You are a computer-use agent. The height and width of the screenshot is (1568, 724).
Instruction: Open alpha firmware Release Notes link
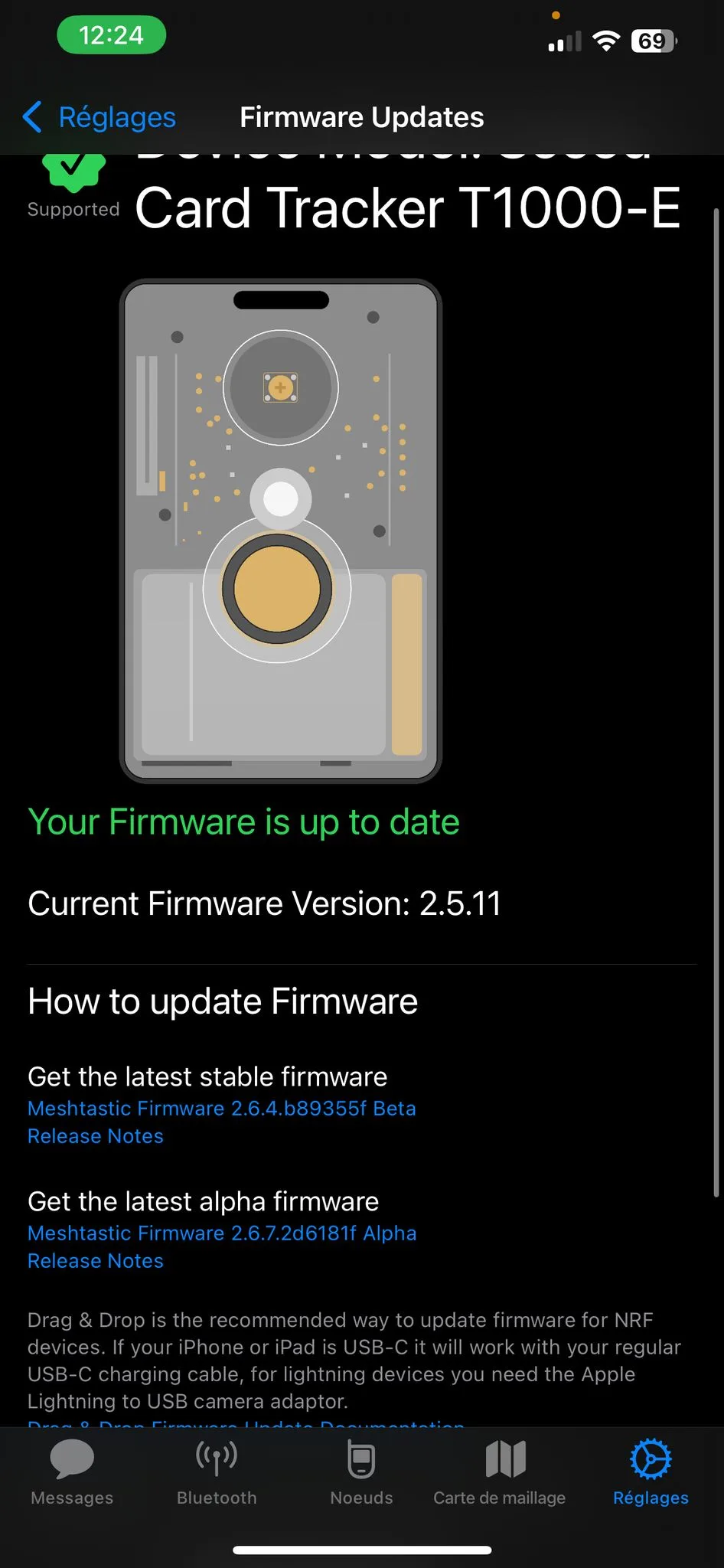[x=96, y=1260]
